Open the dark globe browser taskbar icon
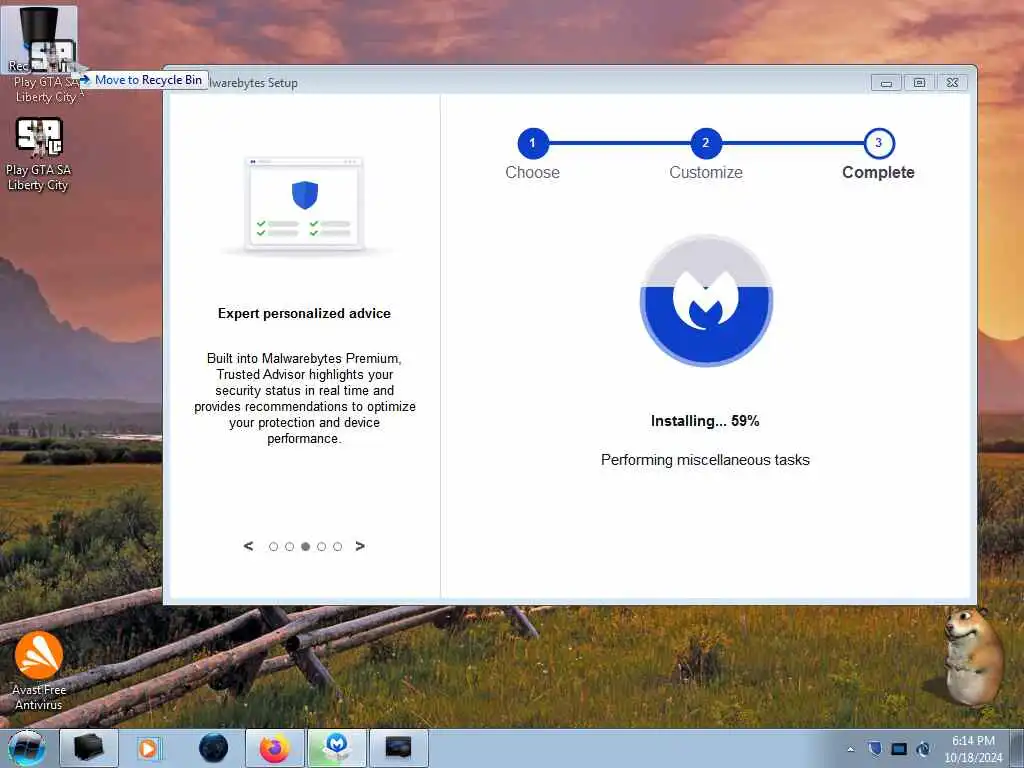1024x768 pixels. (214, 748)
